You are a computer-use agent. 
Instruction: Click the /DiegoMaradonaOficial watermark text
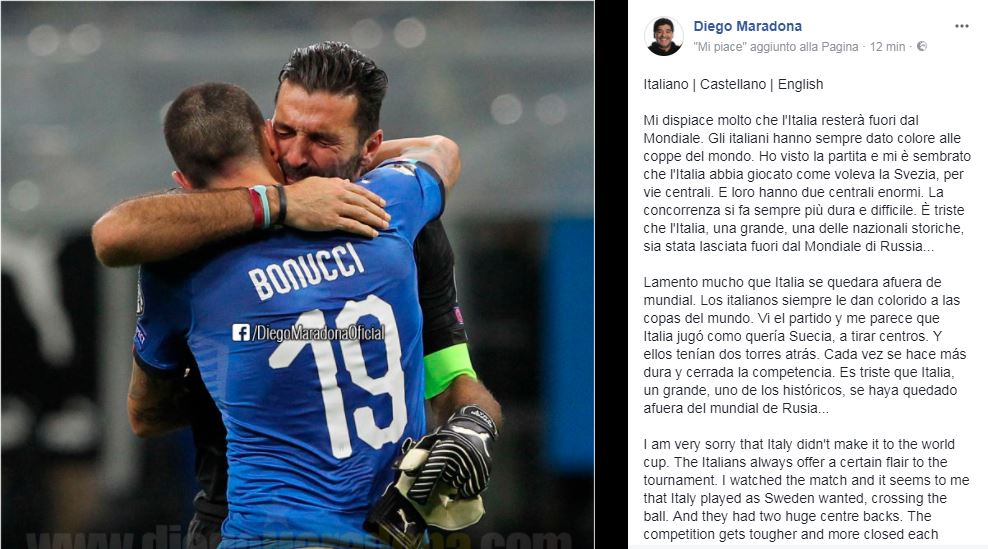(x=318, y=333)
